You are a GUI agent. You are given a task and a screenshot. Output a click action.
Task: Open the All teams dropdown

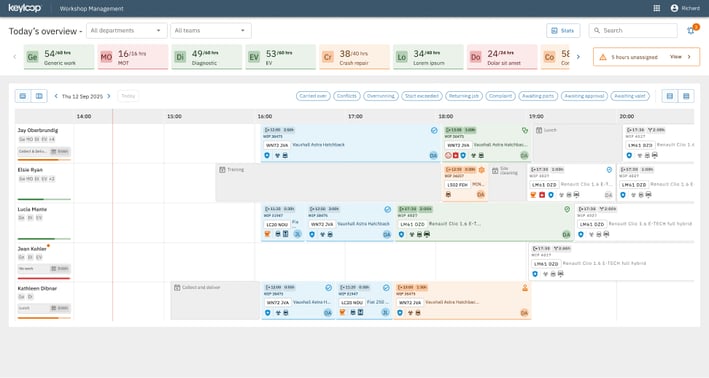[211, 30]
